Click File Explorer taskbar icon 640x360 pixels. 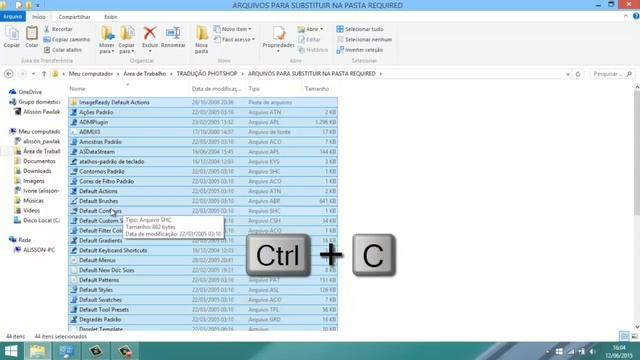38,351
